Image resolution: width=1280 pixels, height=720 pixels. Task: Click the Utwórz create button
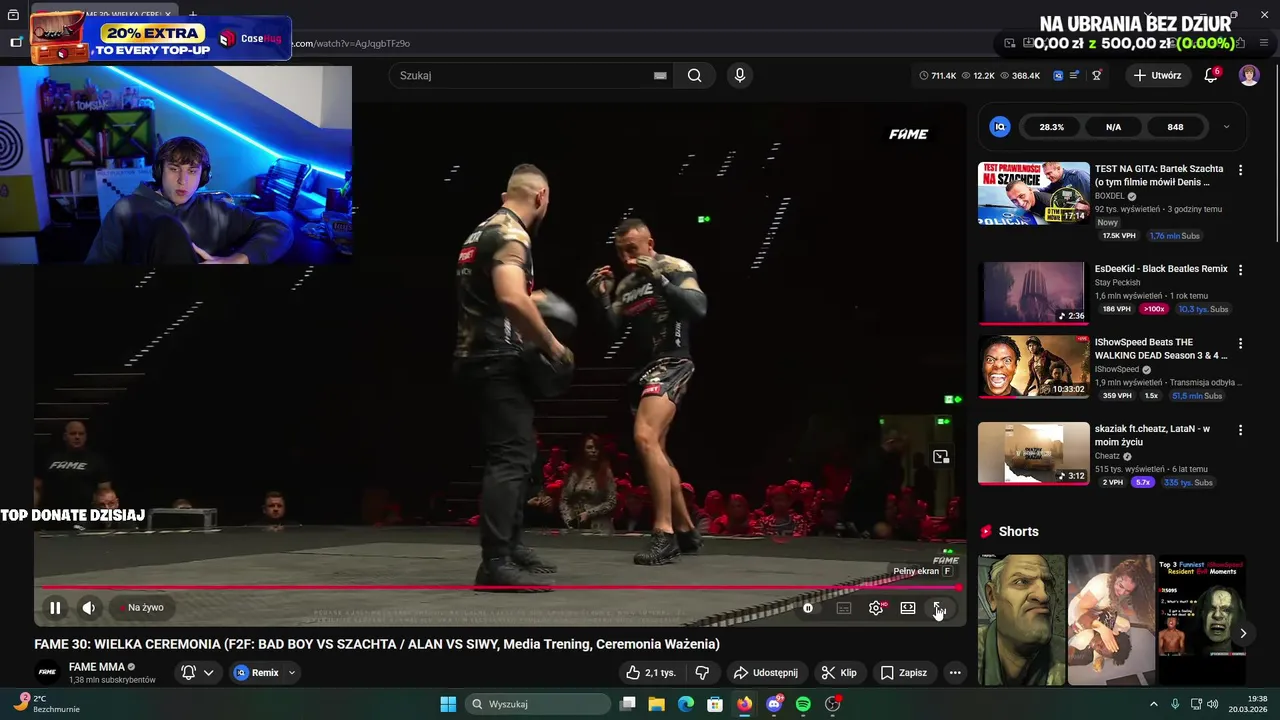[x=1157, y=75]
